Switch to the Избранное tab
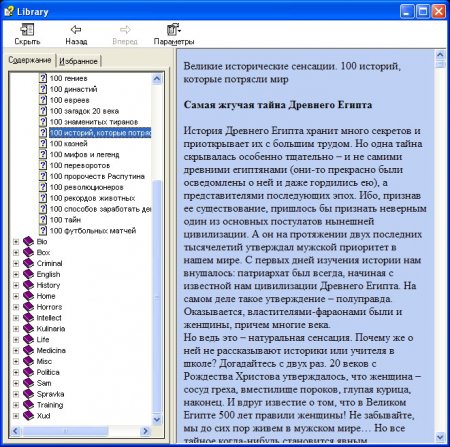This screenshot has width=450, height=447. point(78,61)
